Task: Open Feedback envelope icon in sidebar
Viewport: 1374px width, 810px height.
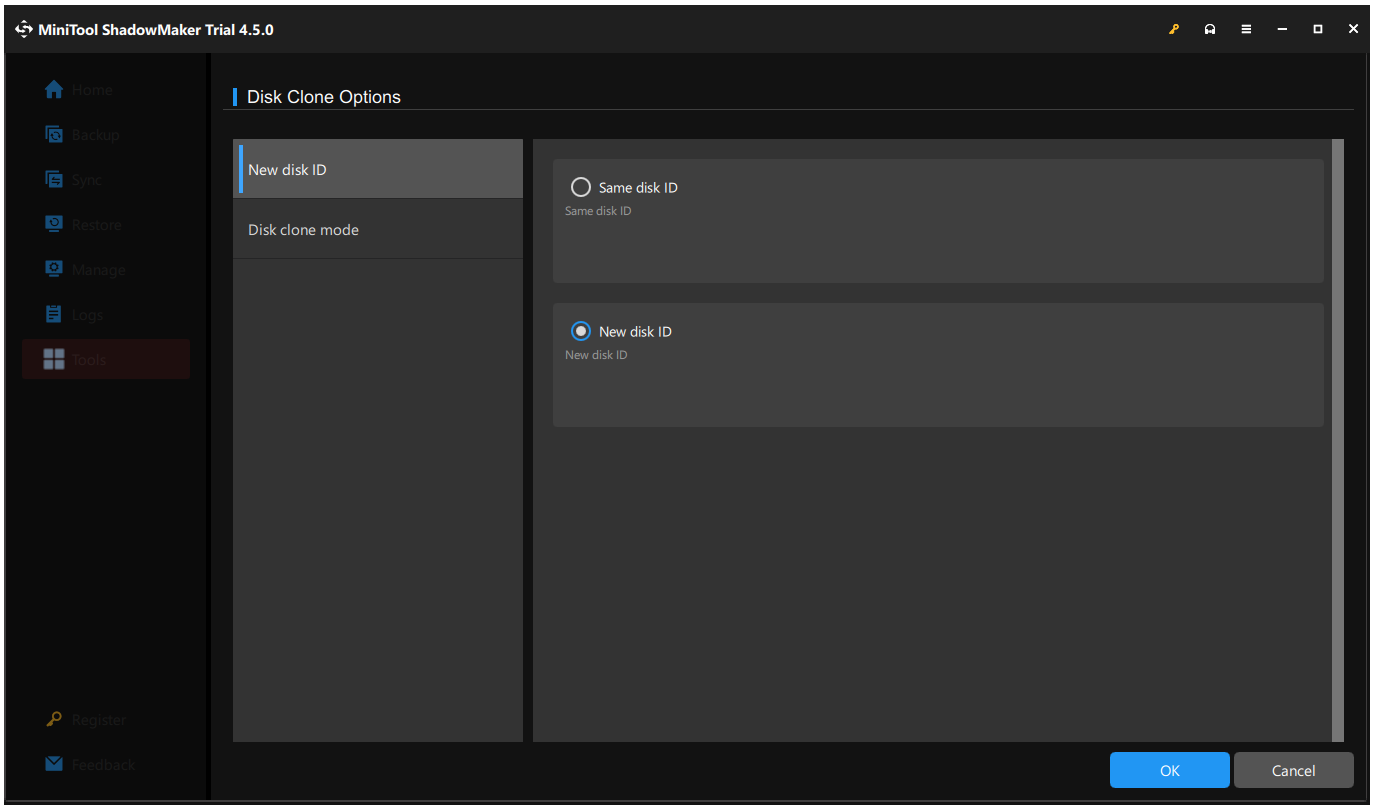Action: pos(54,764)
